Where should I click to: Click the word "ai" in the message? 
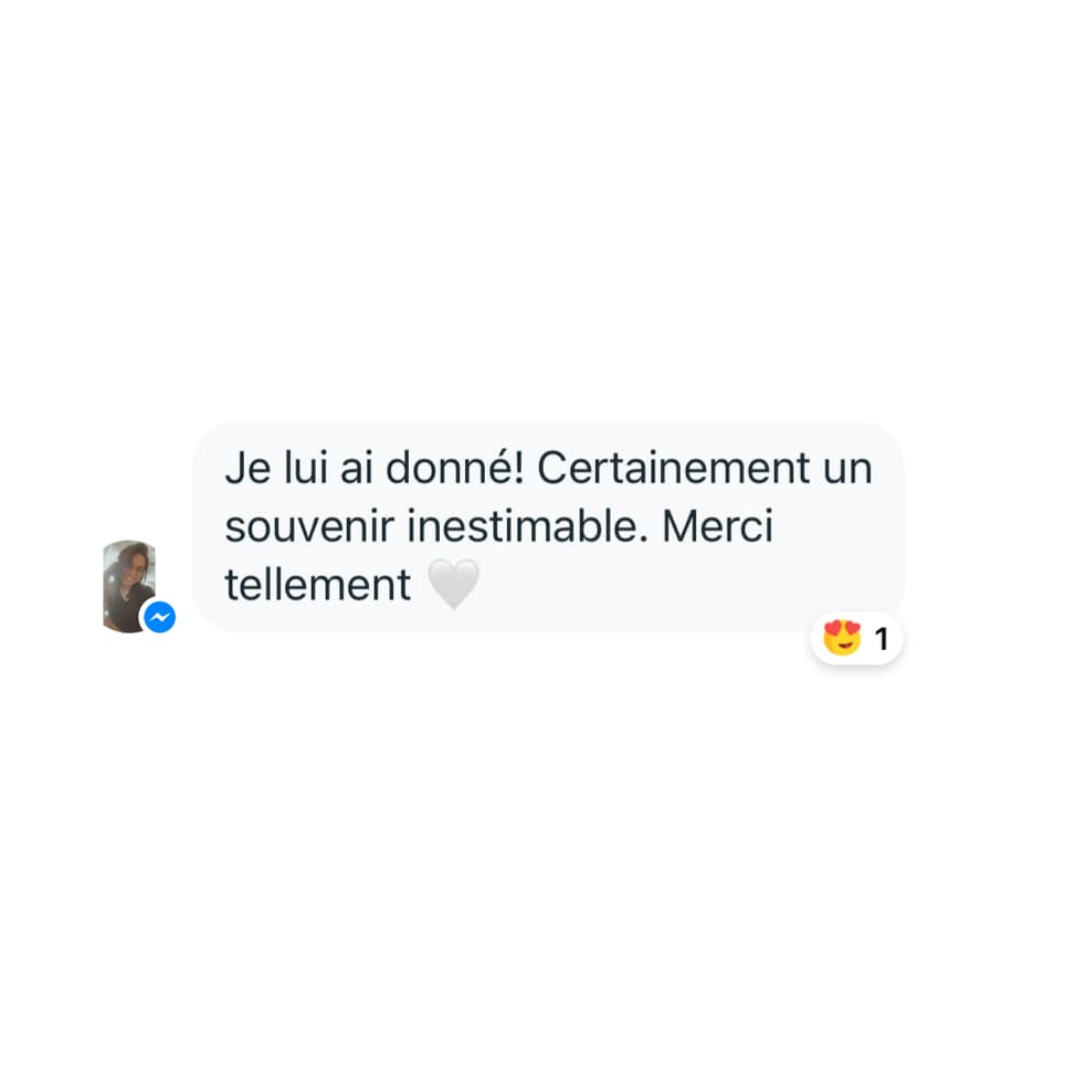coord(356,468)
